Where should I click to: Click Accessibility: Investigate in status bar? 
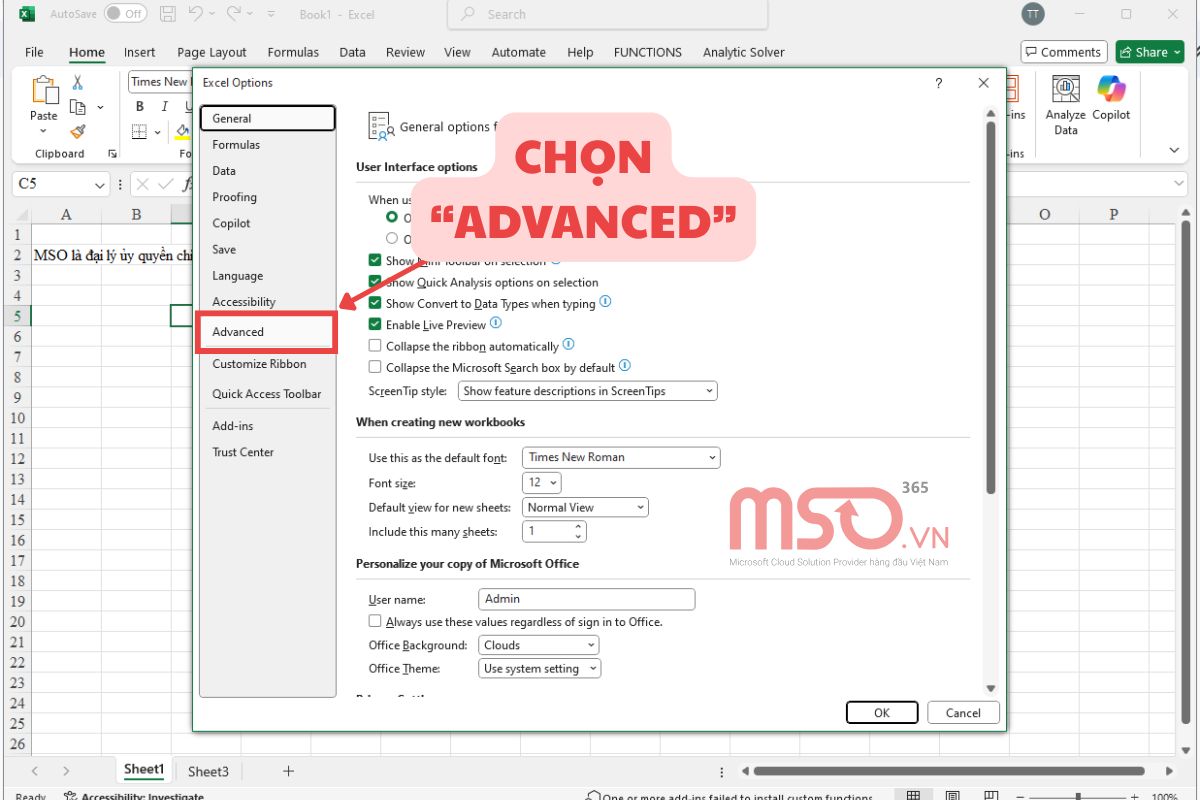(x=133, y=797)
